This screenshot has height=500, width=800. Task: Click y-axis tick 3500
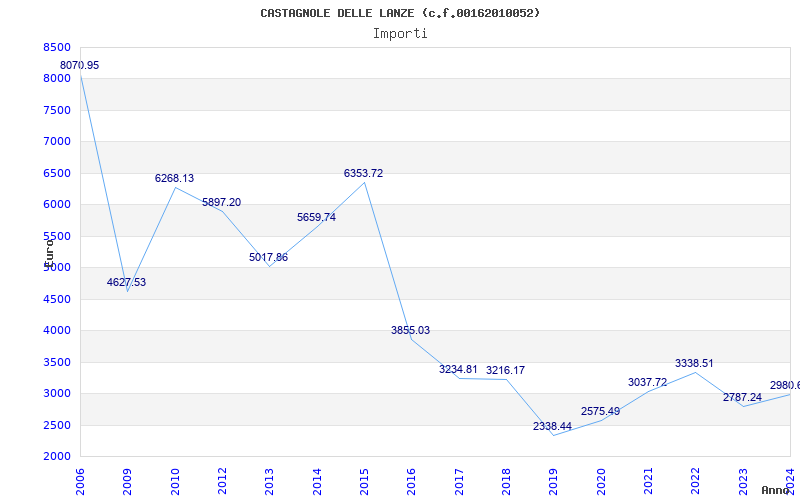click(x=57, y=362)
